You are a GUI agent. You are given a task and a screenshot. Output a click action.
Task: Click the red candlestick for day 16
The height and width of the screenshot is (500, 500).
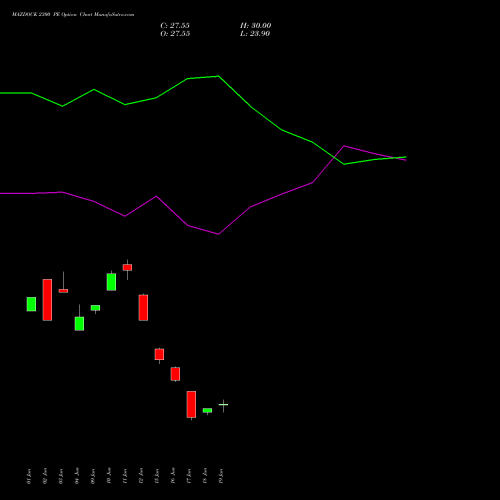(175, 374)
